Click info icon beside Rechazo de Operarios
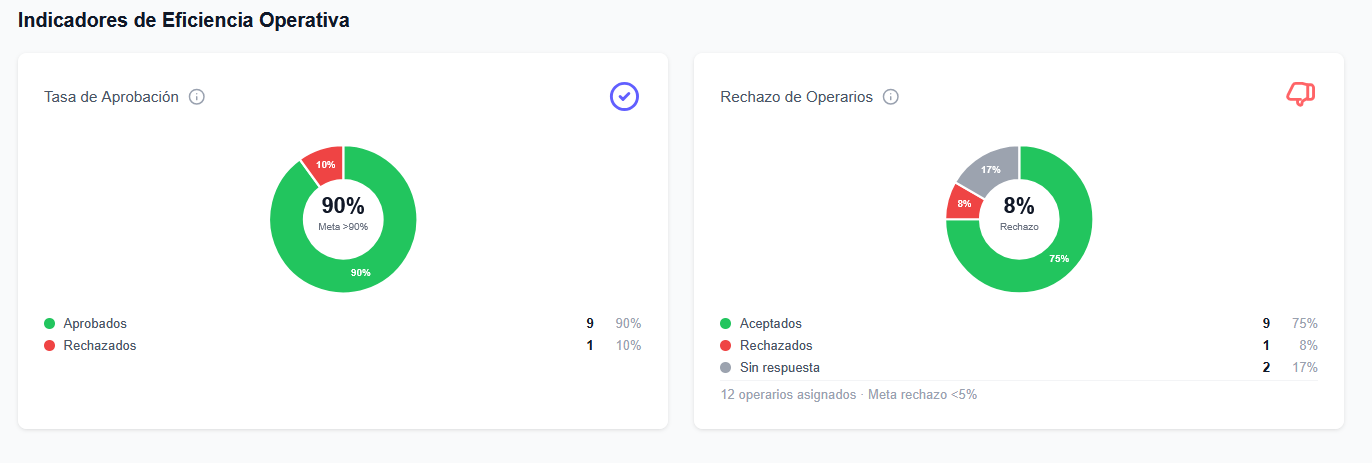Viewport: 1372px width, 463px height. tap(891, 97)
